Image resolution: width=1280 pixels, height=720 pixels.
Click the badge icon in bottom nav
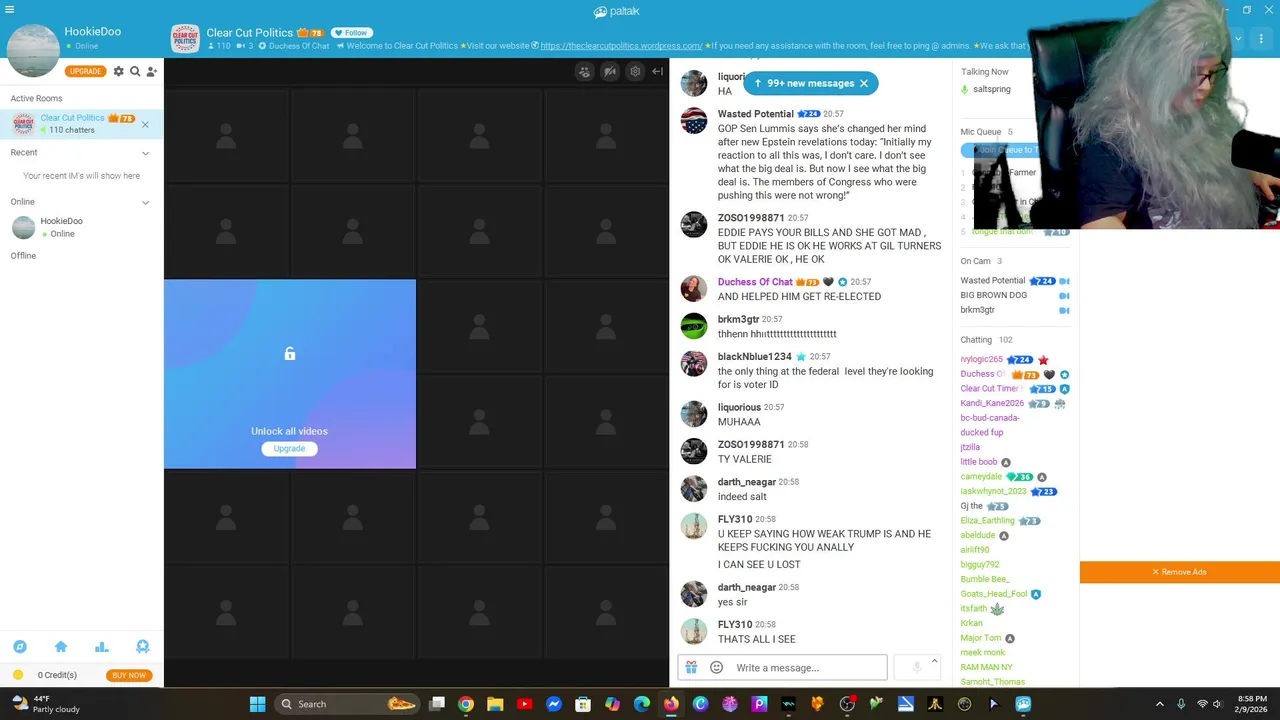142,647
